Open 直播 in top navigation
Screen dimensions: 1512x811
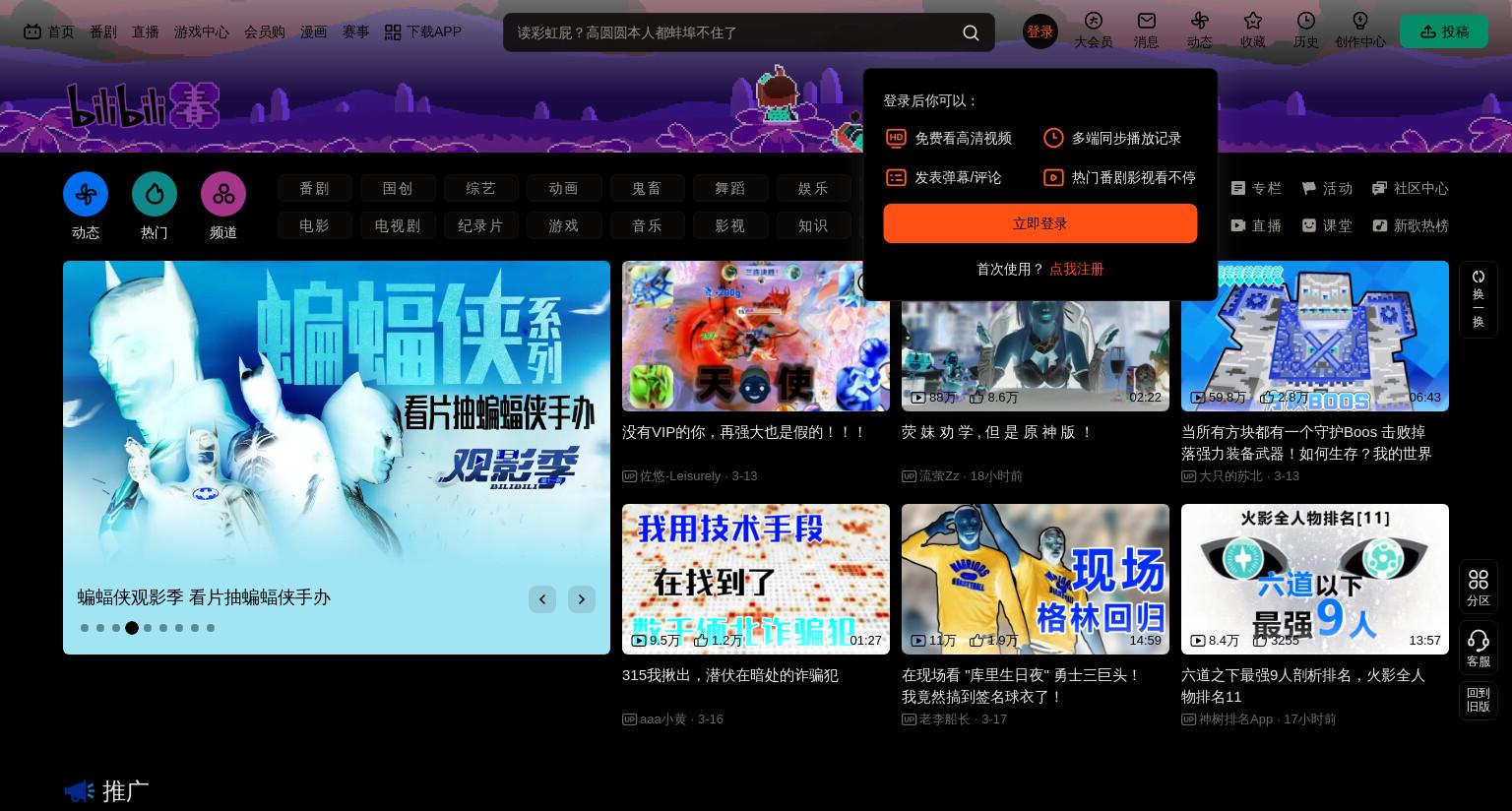click(146, 32)
